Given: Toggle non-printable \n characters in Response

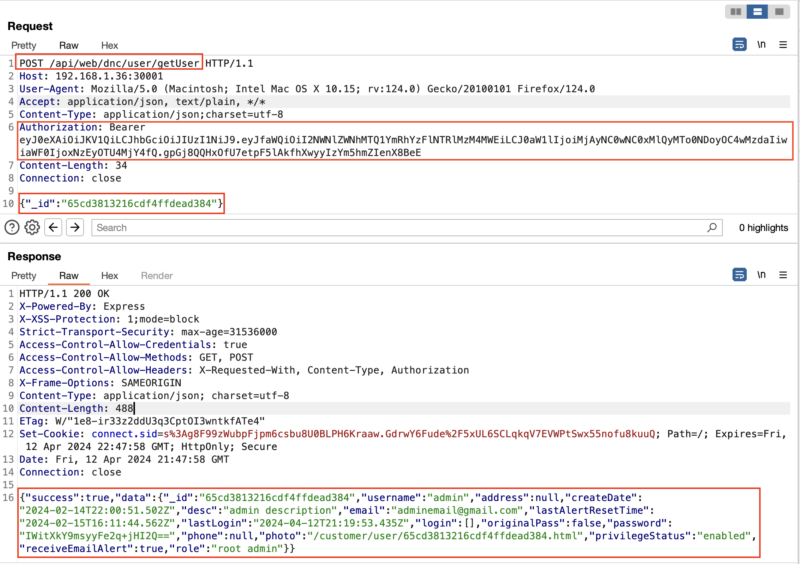Looking at the screenshot, I should (761, 275).
